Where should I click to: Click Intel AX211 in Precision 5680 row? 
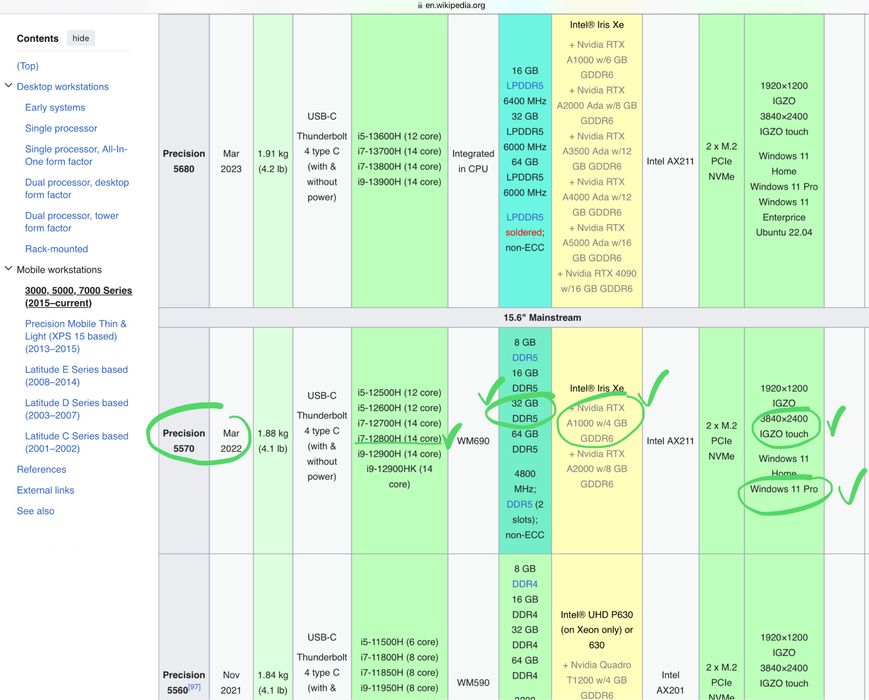pyautogui.click(x=670, y=161)
